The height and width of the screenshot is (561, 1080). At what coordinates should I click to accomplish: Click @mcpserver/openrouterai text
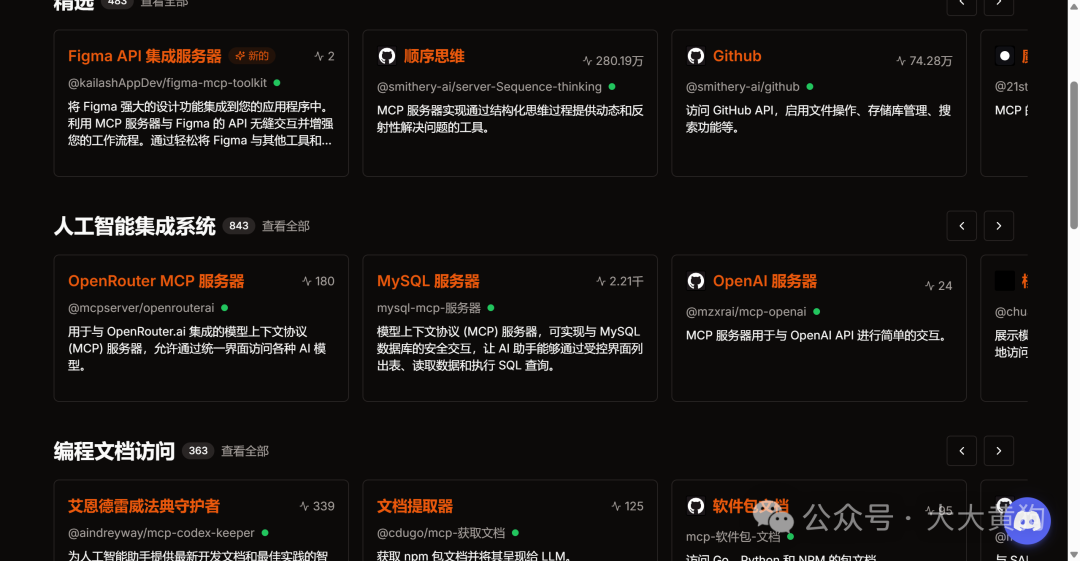tap(141, 307)
